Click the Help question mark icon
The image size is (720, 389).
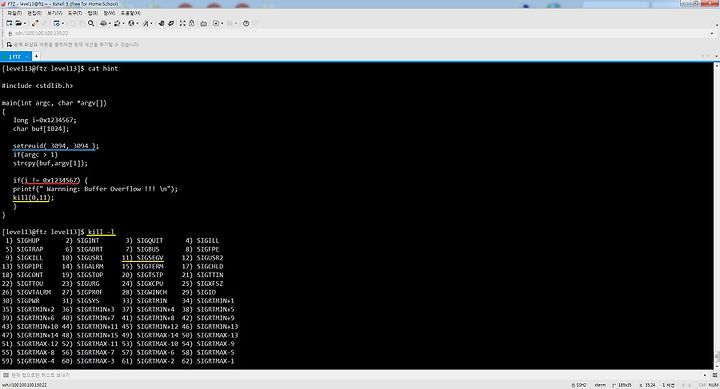[246, 23]
